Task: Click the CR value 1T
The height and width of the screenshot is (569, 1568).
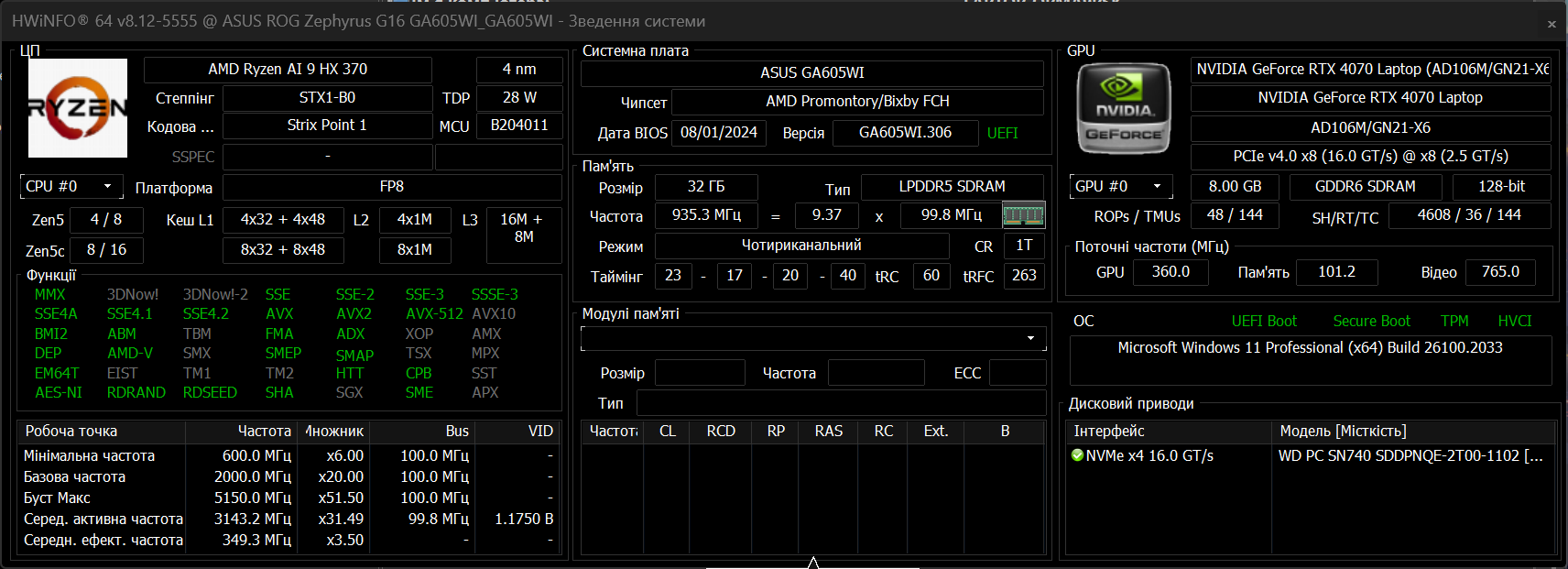Action: pos(1024,246)
